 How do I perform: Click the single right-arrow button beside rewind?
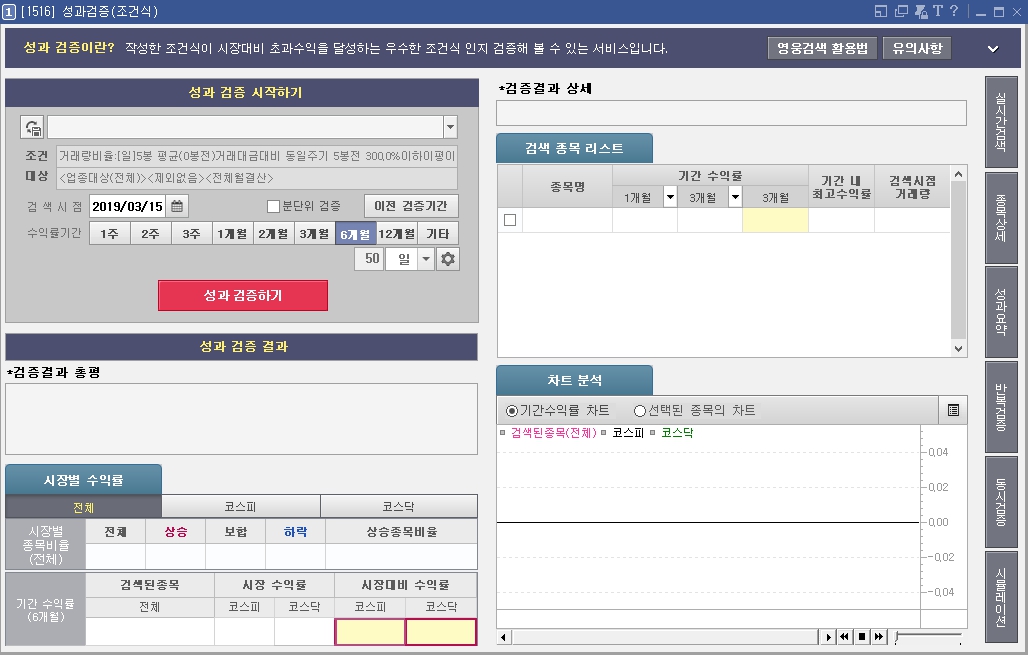pos(828,637)
